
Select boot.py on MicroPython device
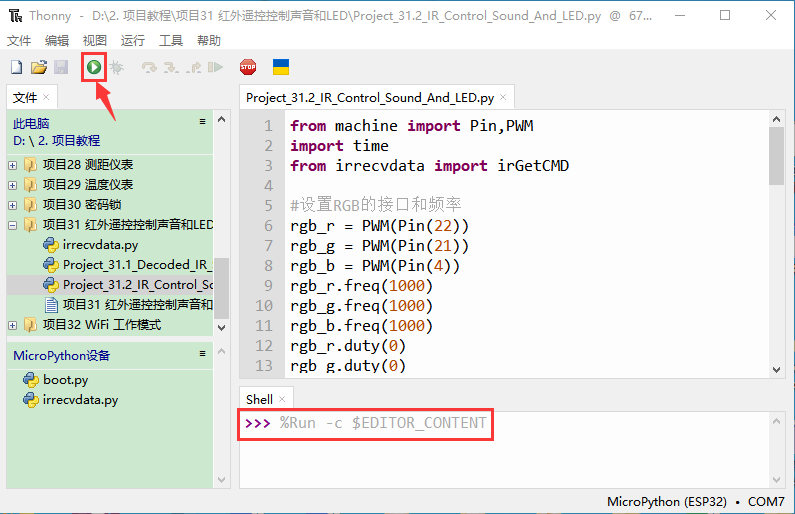point(65,380)
